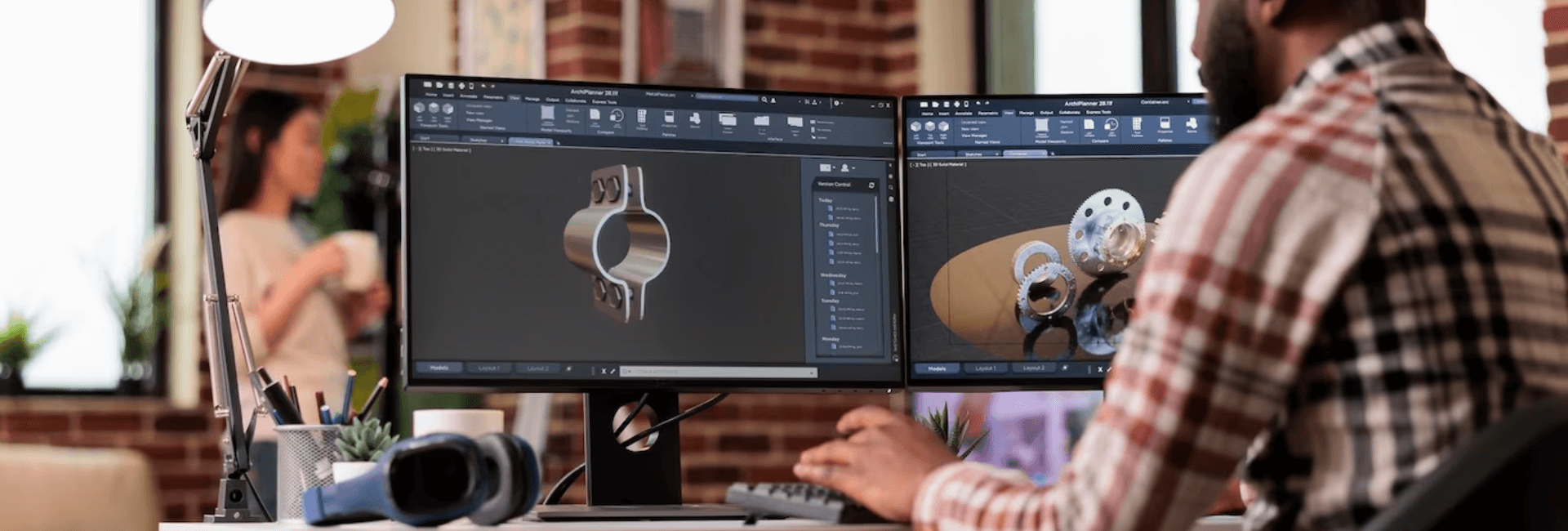Click the Layout 2 tab on right monitor
Image resolution: width=1568 pixels, height=531 pixels.
point(1034,368)
